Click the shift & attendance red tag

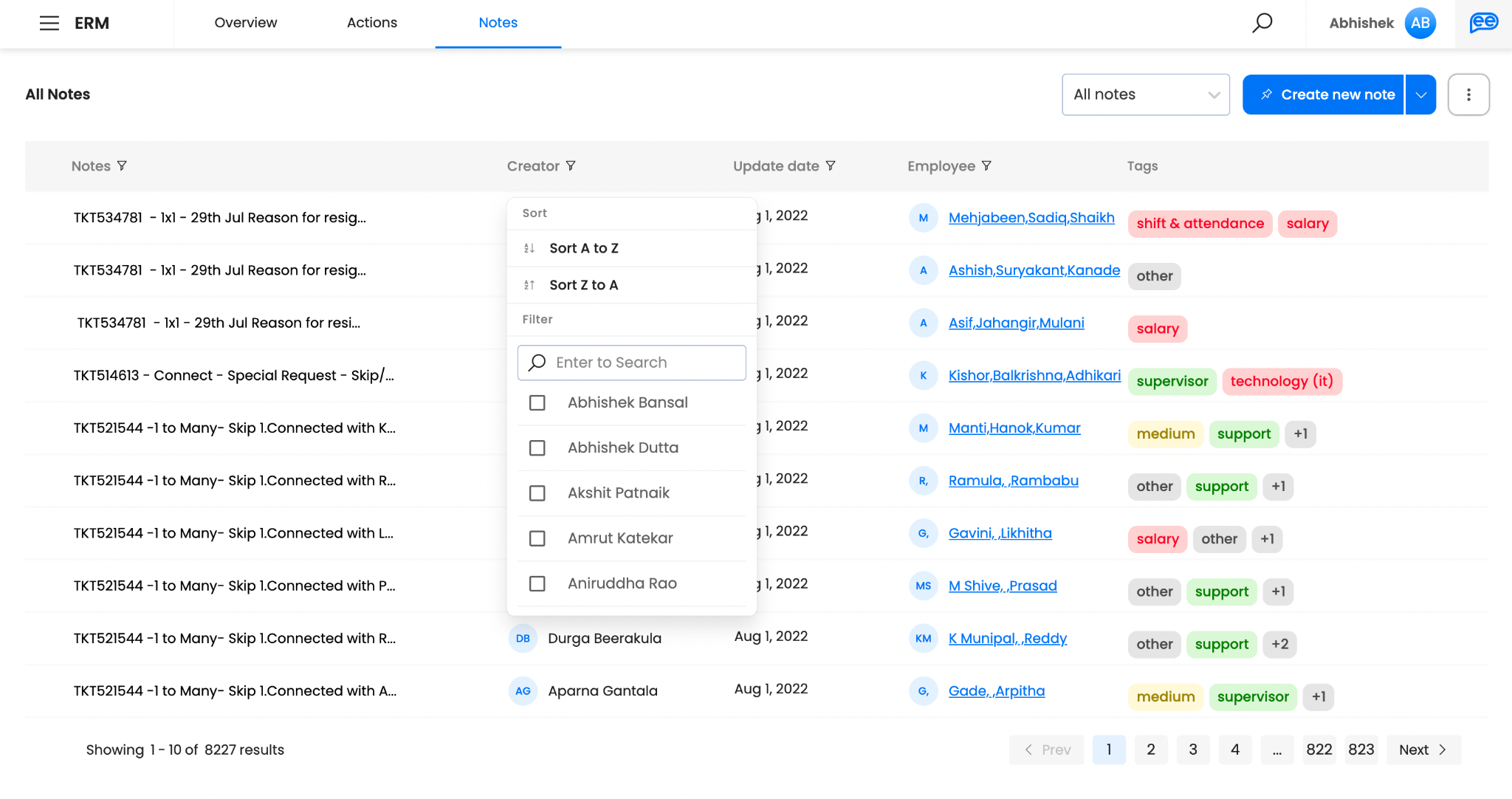(x=1200, y=224)
